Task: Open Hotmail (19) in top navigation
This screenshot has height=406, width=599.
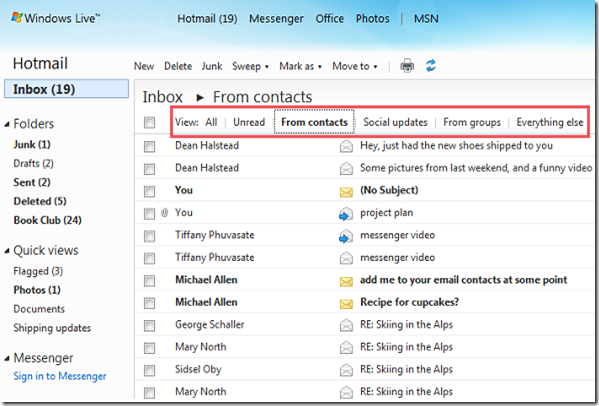Action: click(x=207, y=18)
